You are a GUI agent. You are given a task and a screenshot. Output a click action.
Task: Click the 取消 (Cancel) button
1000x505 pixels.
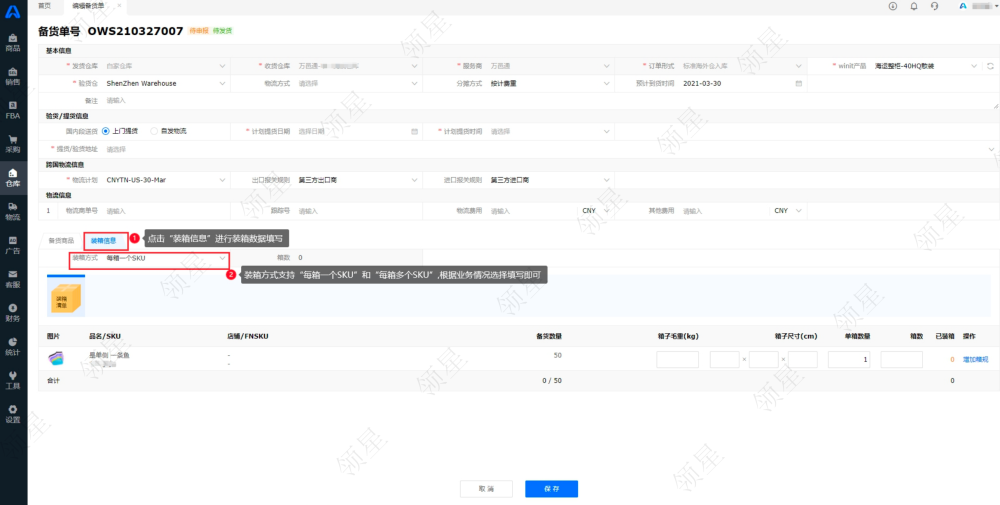(x=486, y=489)
